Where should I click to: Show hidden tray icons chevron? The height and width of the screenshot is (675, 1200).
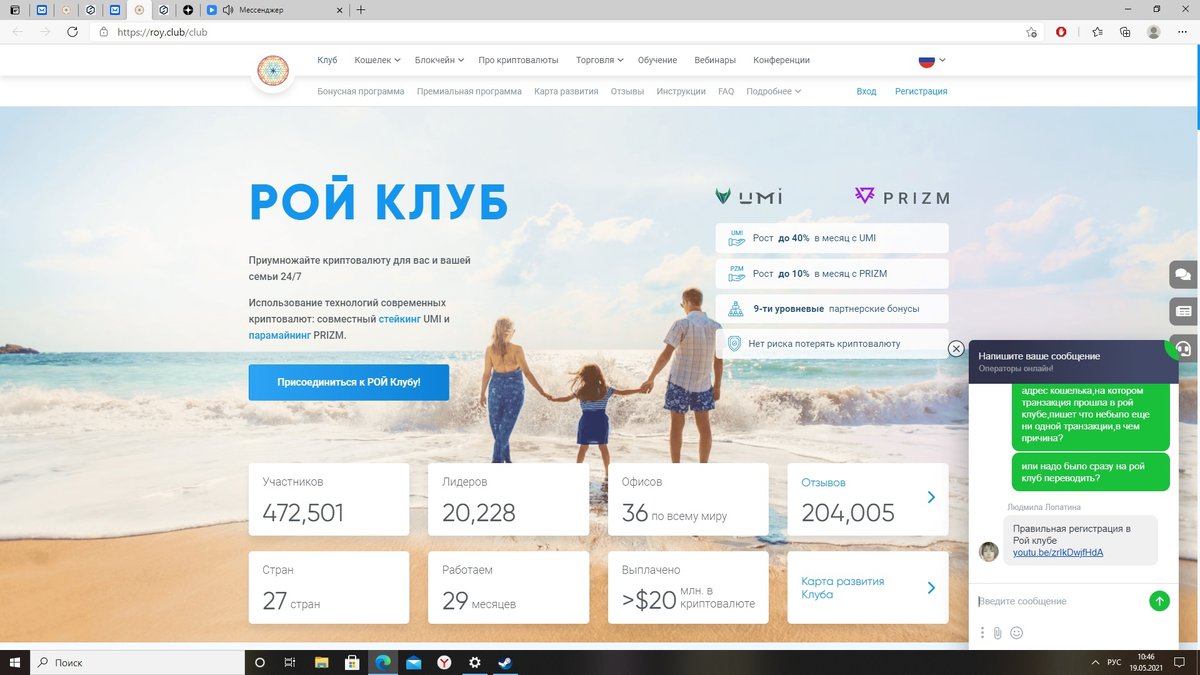pyautogui.click(x=1096, y=662)
